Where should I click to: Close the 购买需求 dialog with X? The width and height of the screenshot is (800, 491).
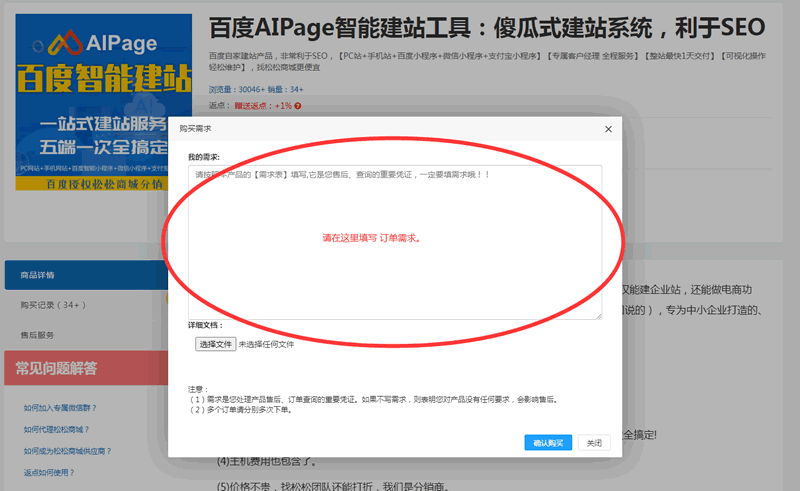[x=608, y=129]
